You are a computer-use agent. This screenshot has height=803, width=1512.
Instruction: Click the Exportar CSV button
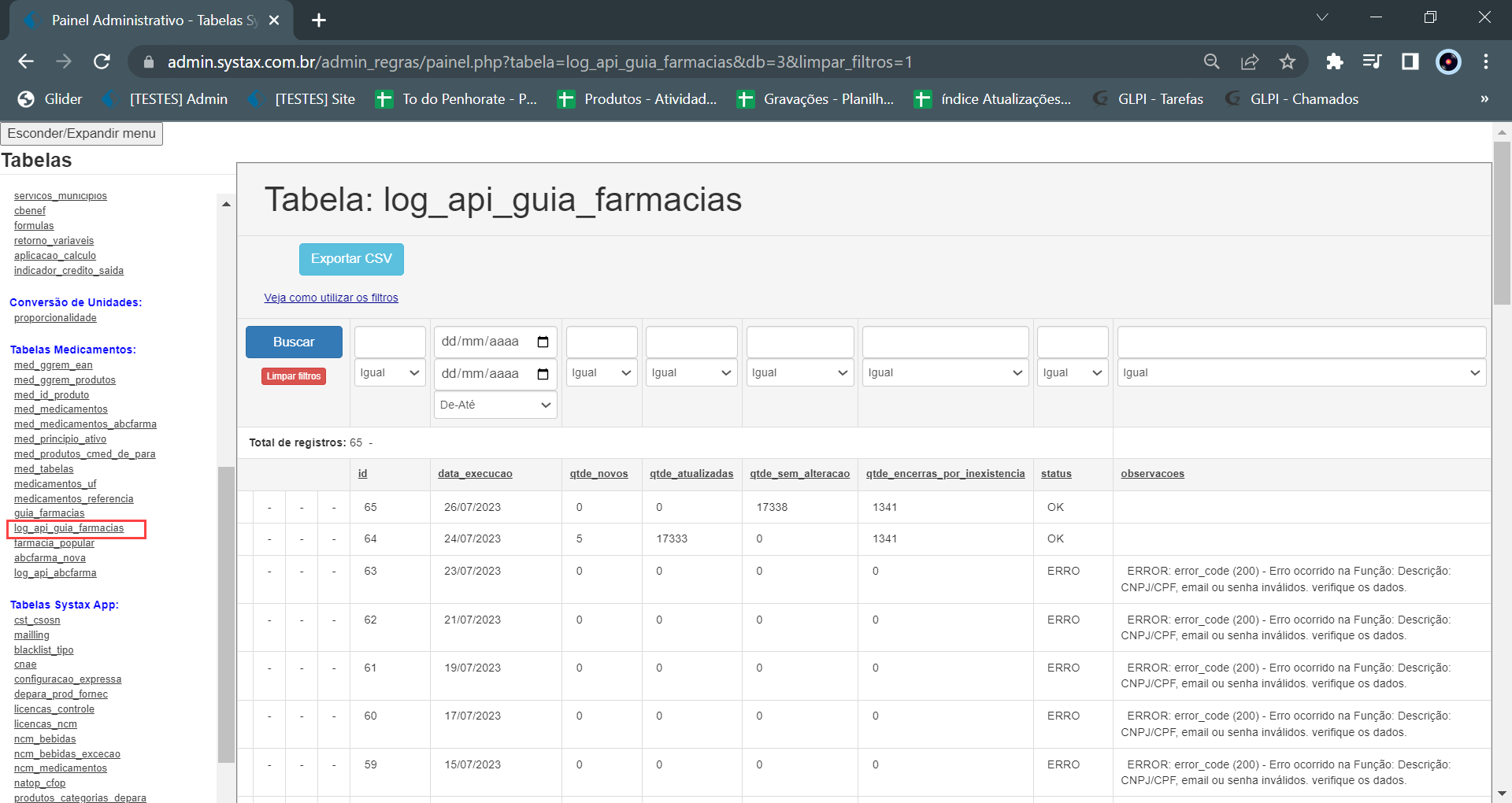(351, 259)
